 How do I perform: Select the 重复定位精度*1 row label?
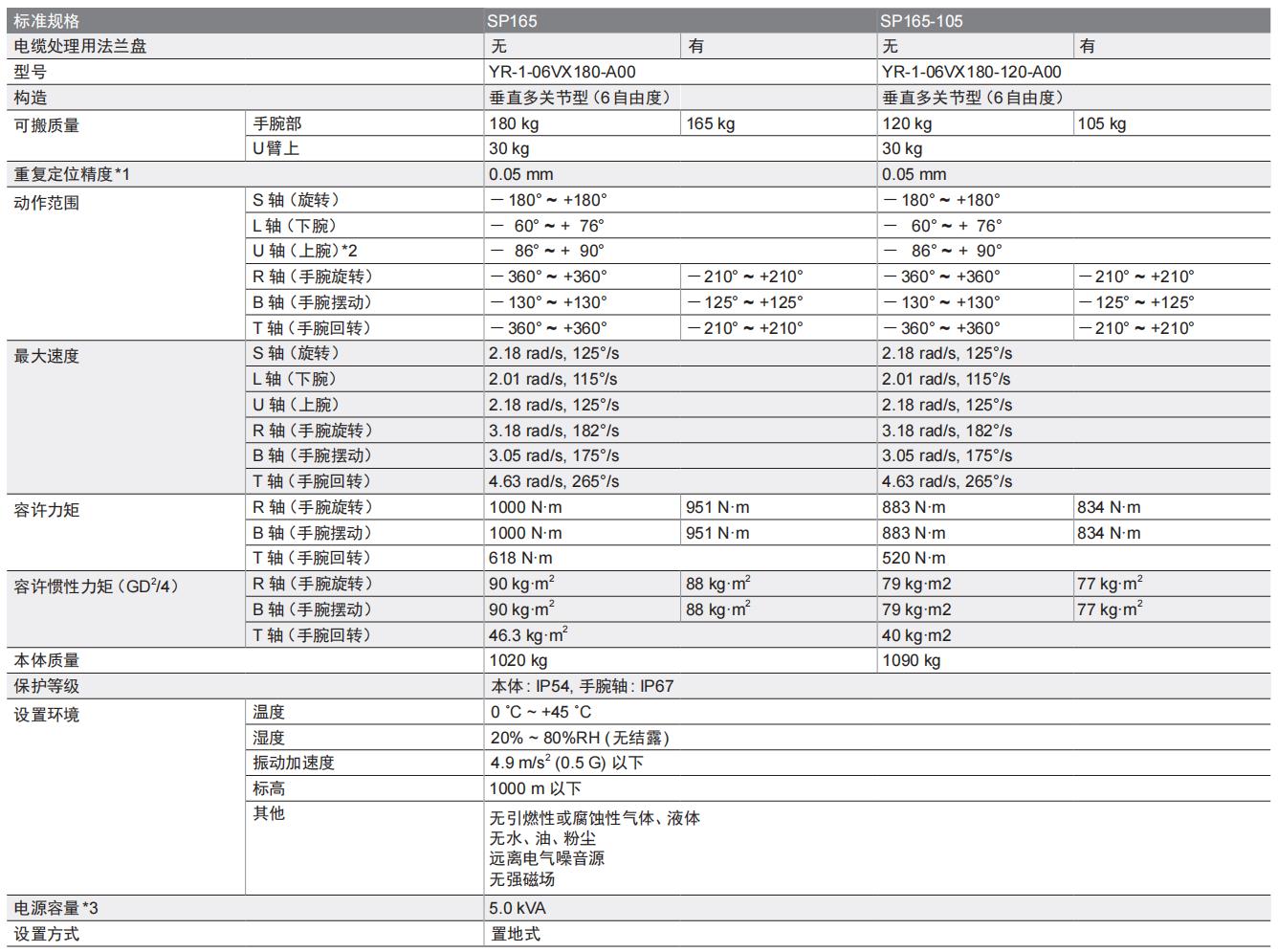(72, 174)
